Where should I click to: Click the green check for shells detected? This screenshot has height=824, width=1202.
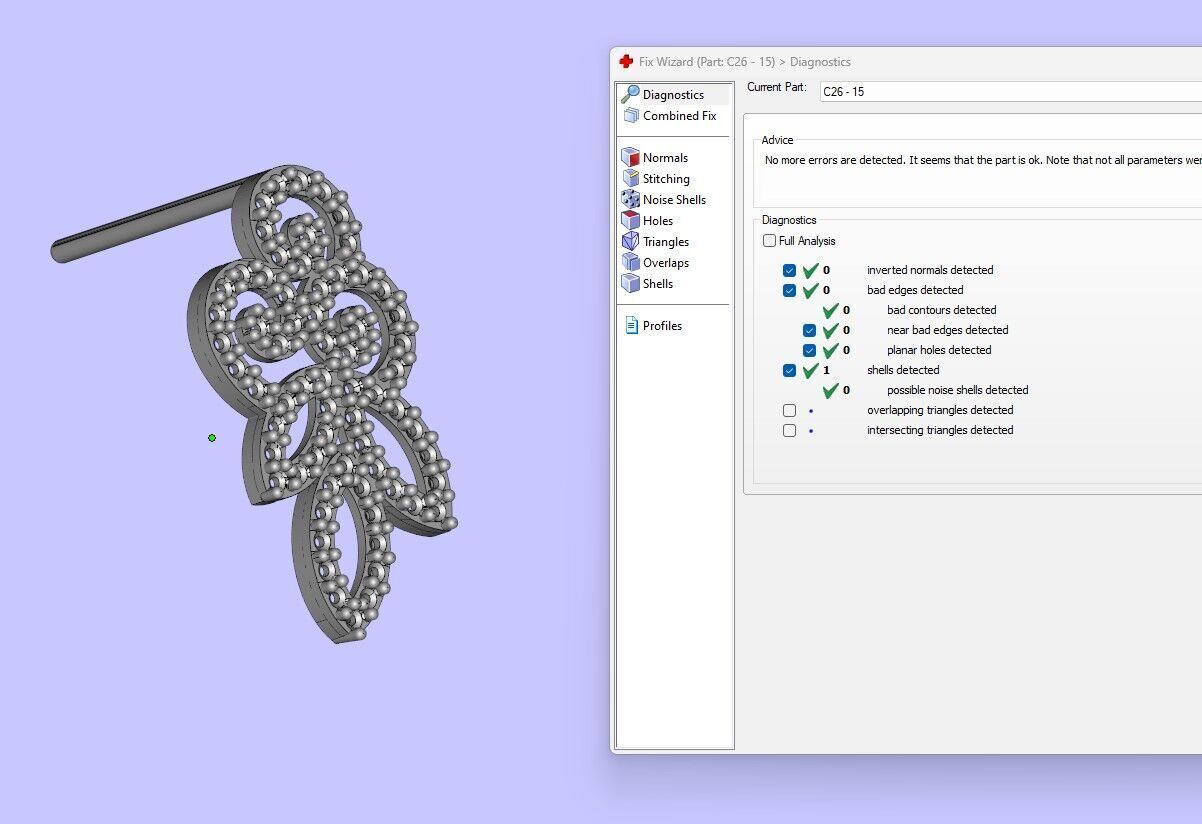(811, 370)
